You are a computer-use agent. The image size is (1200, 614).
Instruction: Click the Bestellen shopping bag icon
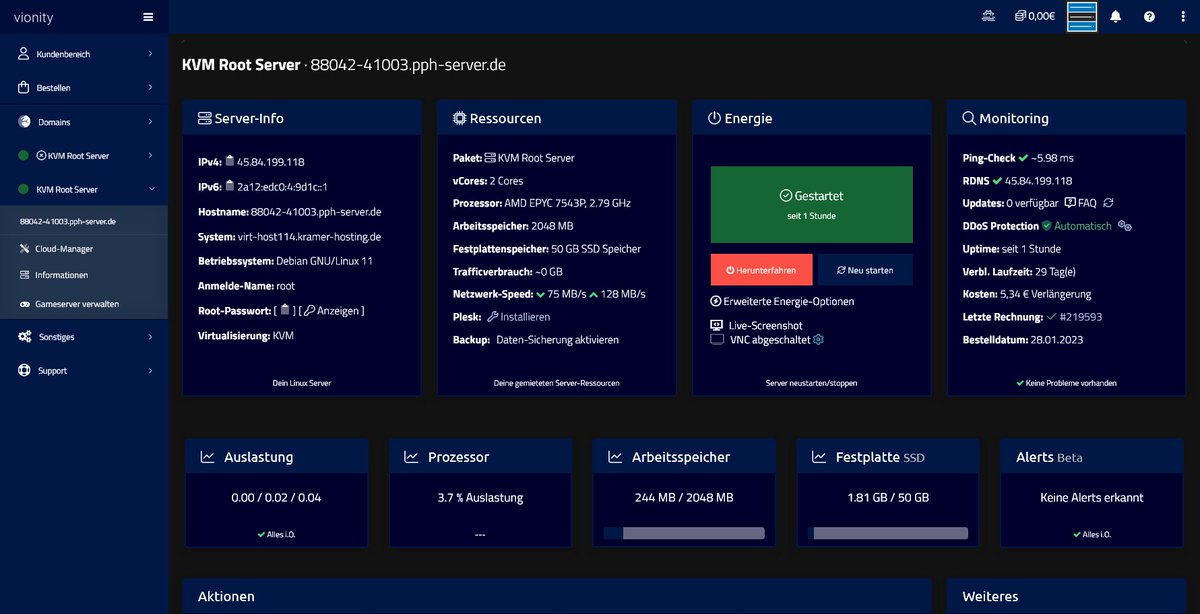point(24,88)
